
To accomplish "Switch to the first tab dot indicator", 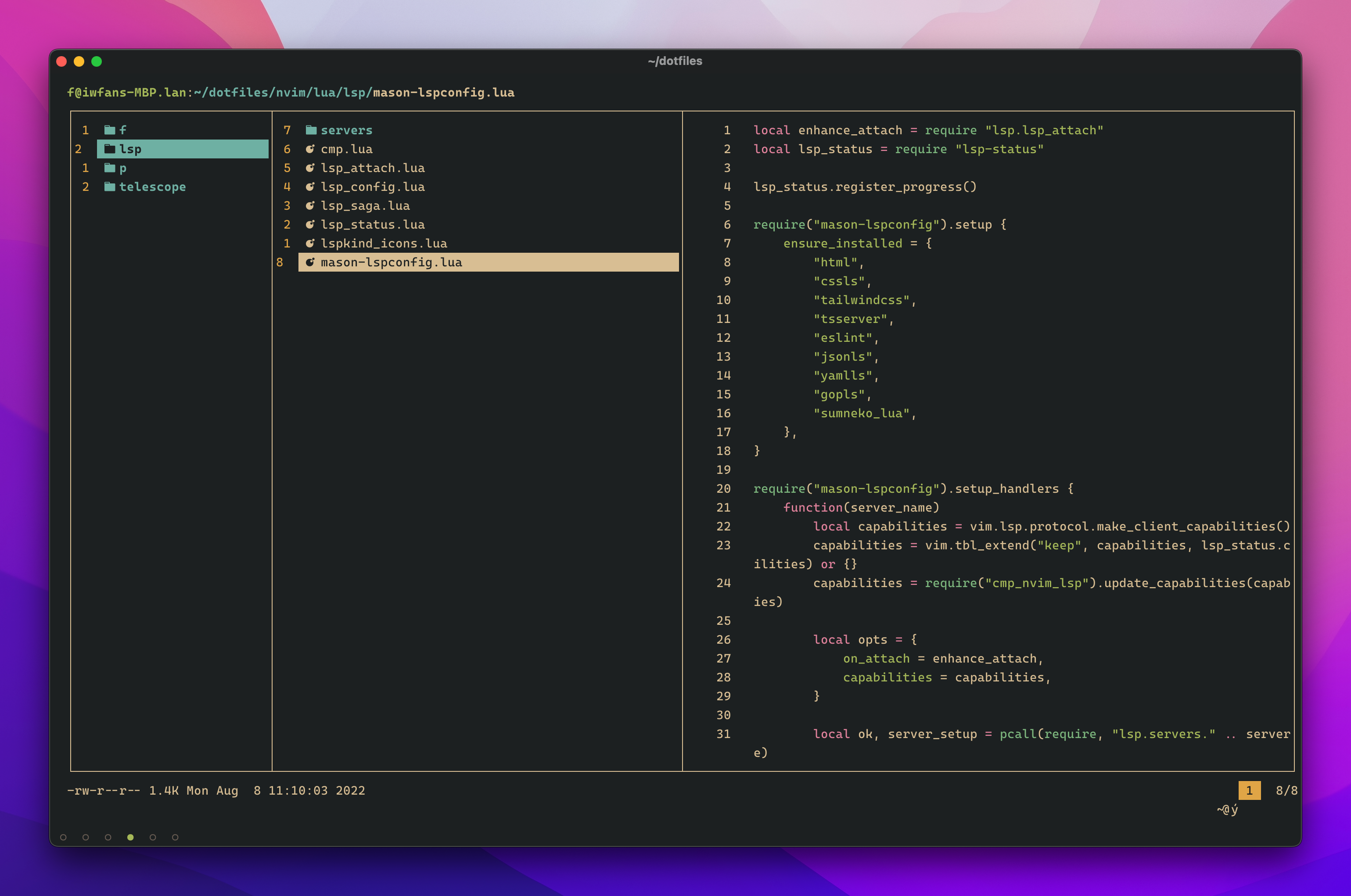I will (x=64, y=837).
